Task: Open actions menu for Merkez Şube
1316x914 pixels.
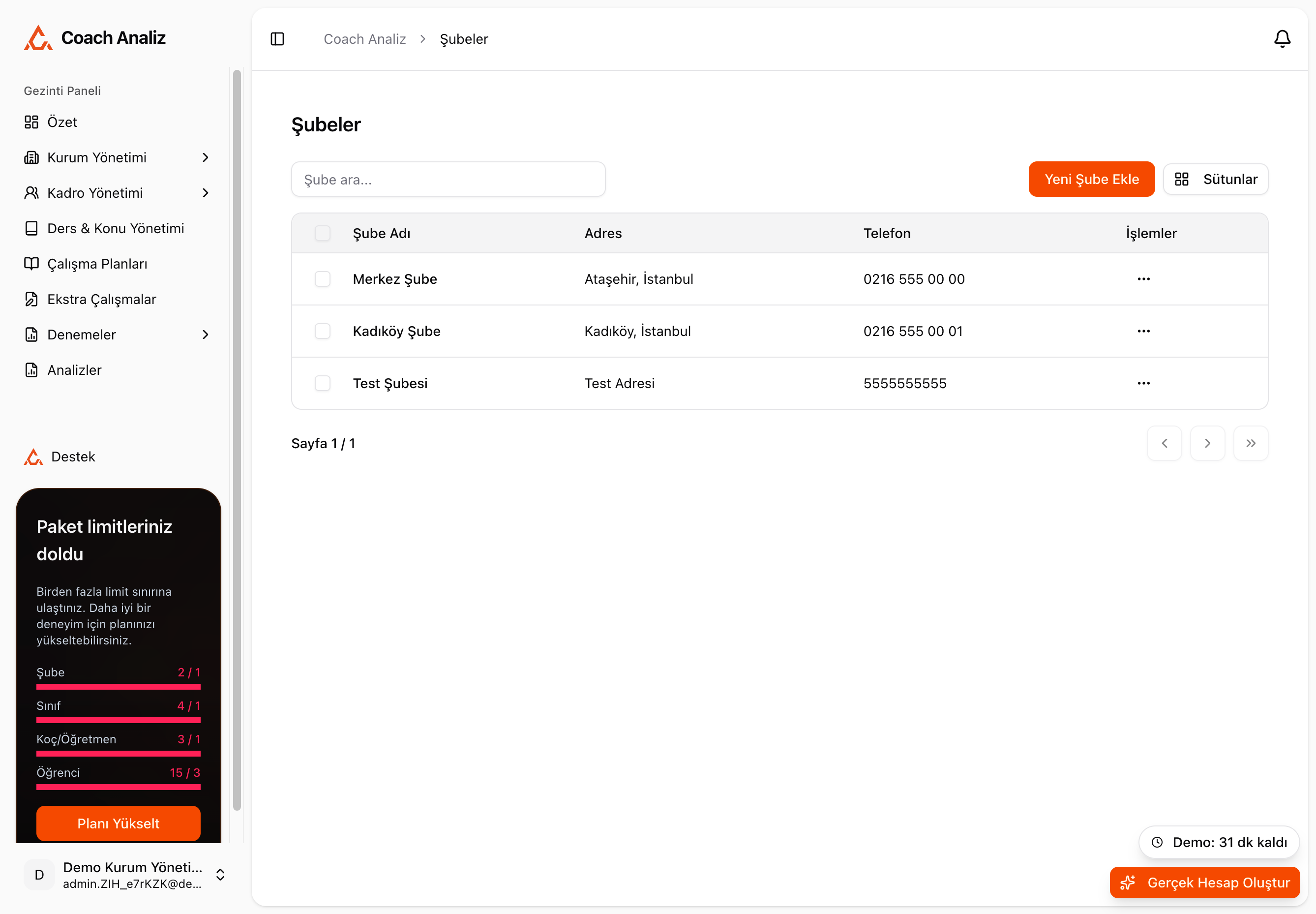Action: pyautogui.click(x=1143, y=279)
